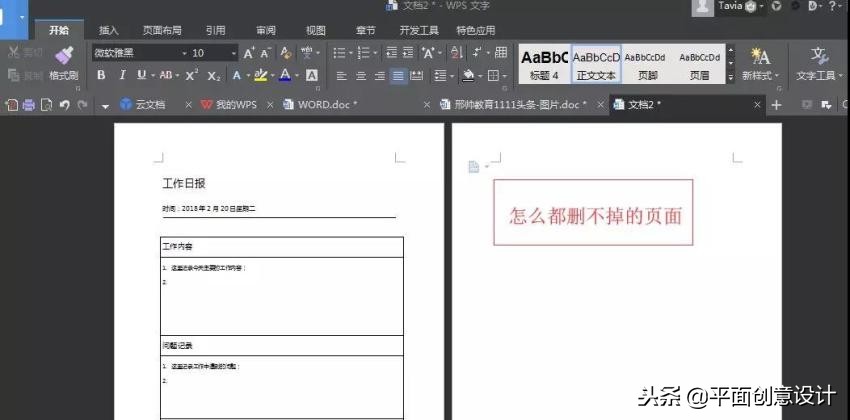Click the Cut (剪切) scissors icon
The height and width of the screenshot is (420, 850).
coord(14,53)
